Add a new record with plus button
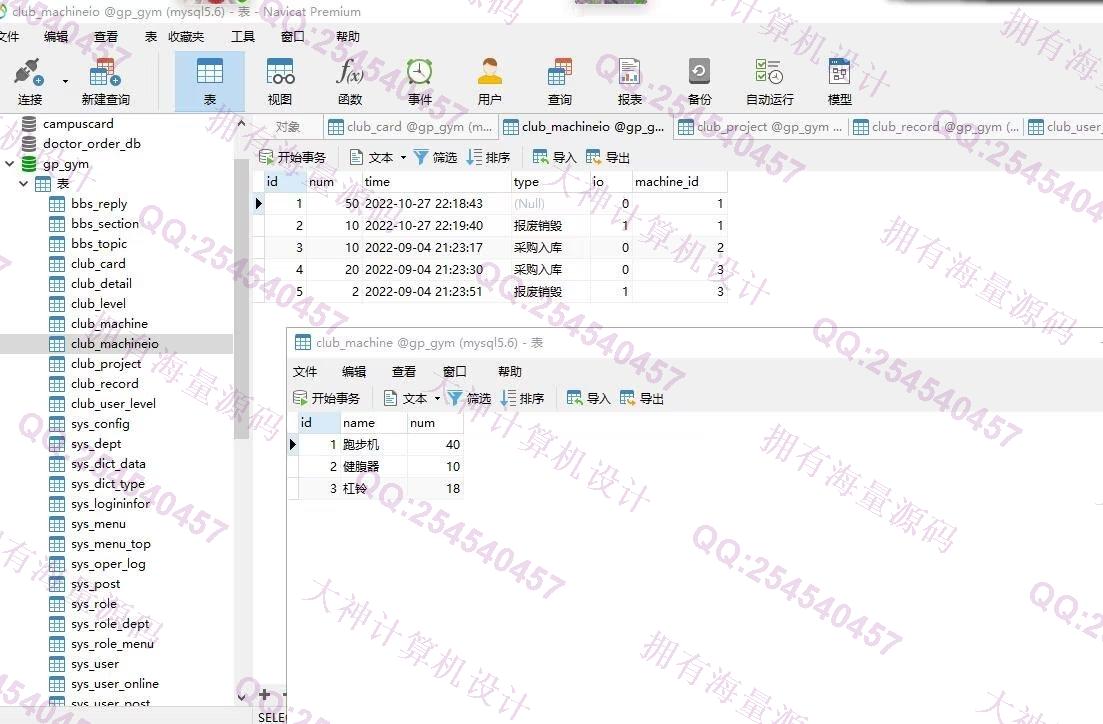Viewport: 1103px width, 724px height. (264, 695)
